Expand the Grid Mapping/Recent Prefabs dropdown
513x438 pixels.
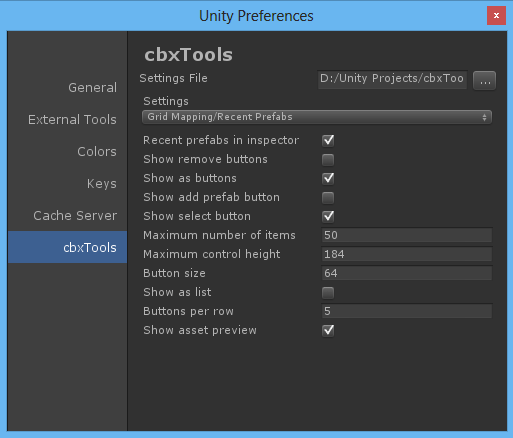point(317,117)
